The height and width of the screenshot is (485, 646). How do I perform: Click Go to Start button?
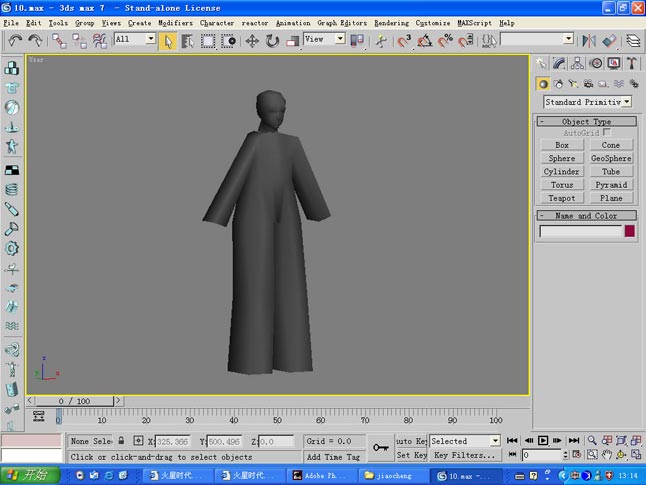(512, 440)
